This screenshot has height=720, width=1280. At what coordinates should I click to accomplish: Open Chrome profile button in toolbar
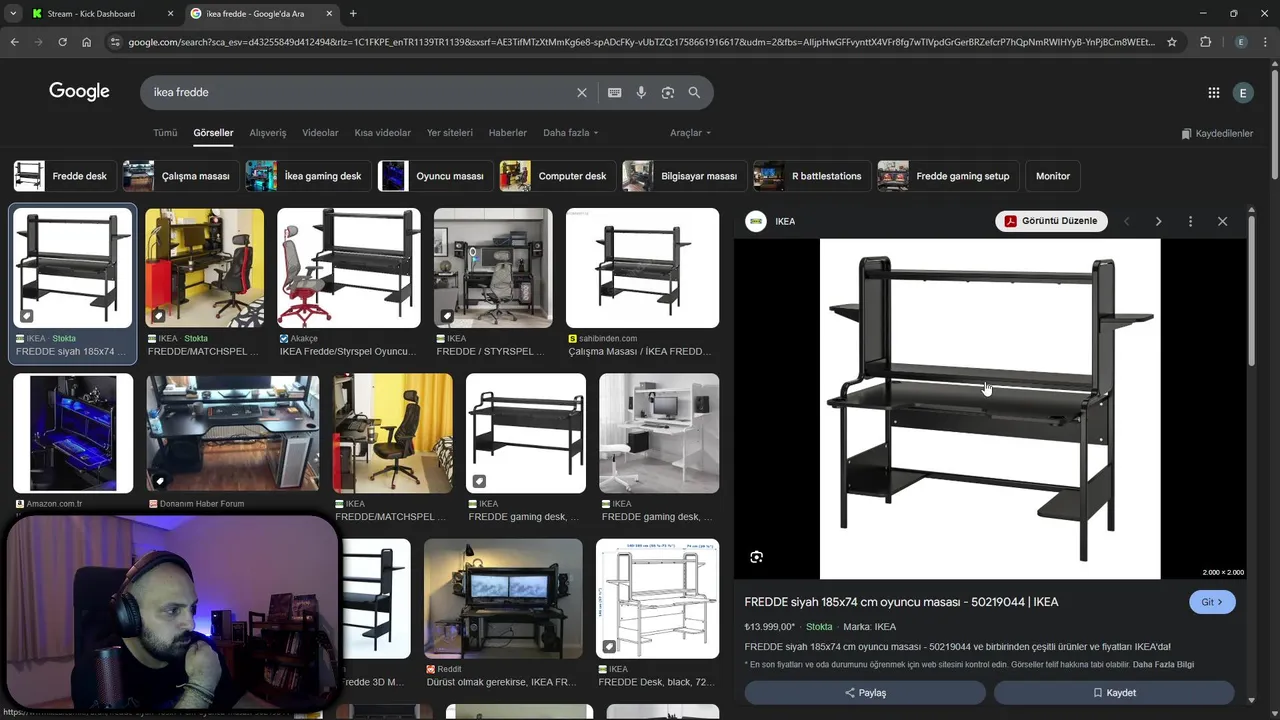[x=1241, y=42]
